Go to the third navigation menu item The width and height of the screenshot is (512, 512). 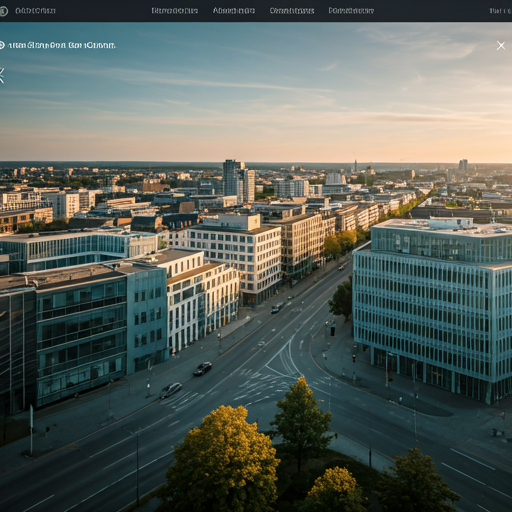pos(292,11)
